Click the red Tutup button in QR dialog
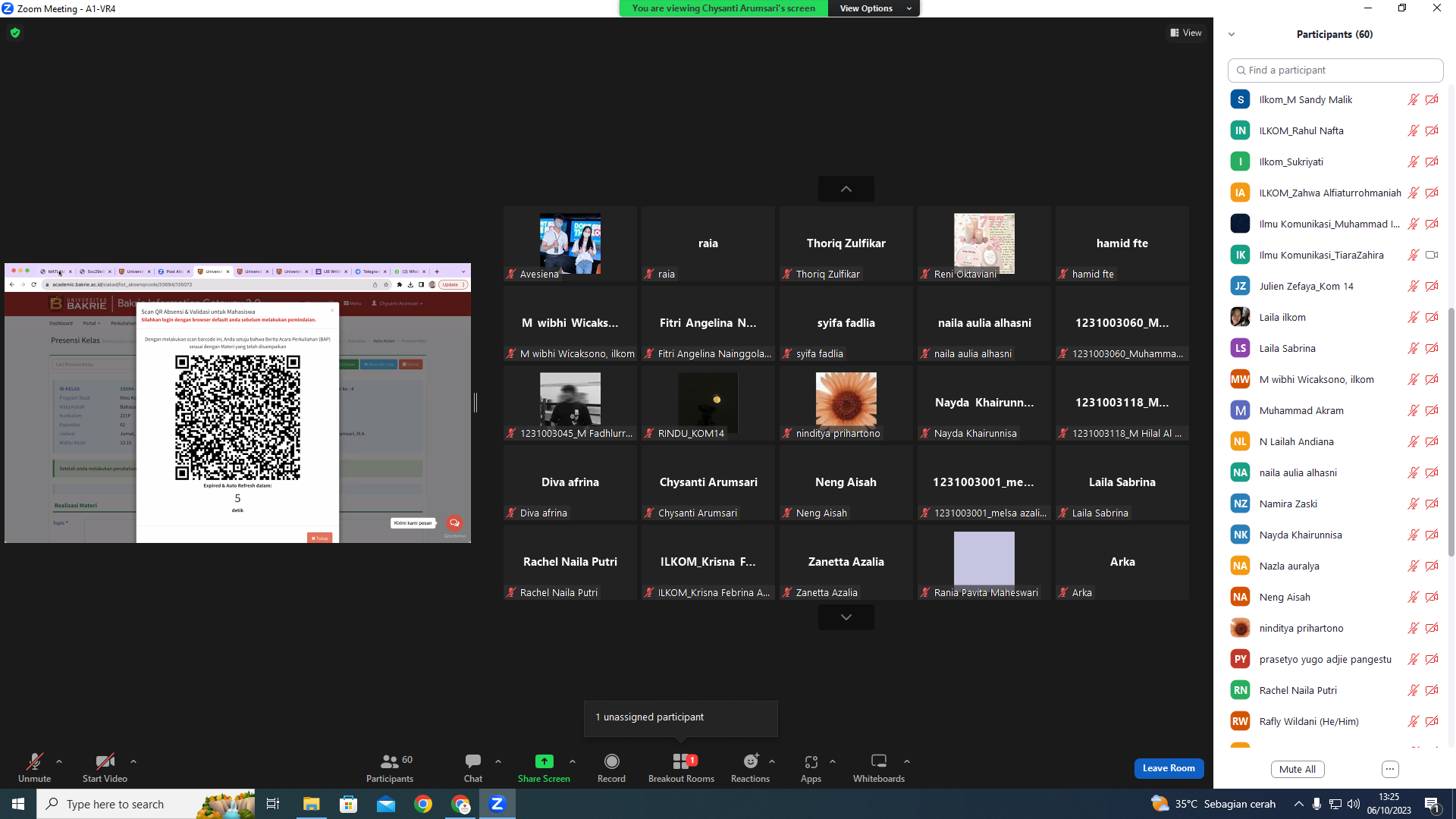The width and height of the screenshot is (1456, 819). 319,538
